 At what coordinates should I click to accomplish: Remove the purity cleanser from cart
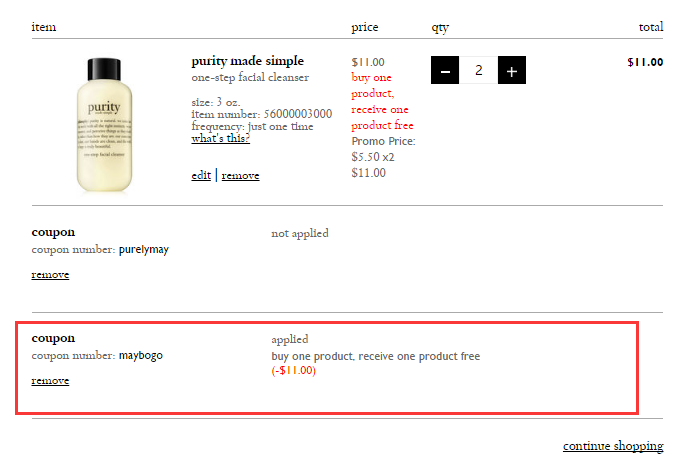click(x=240, y=175)
